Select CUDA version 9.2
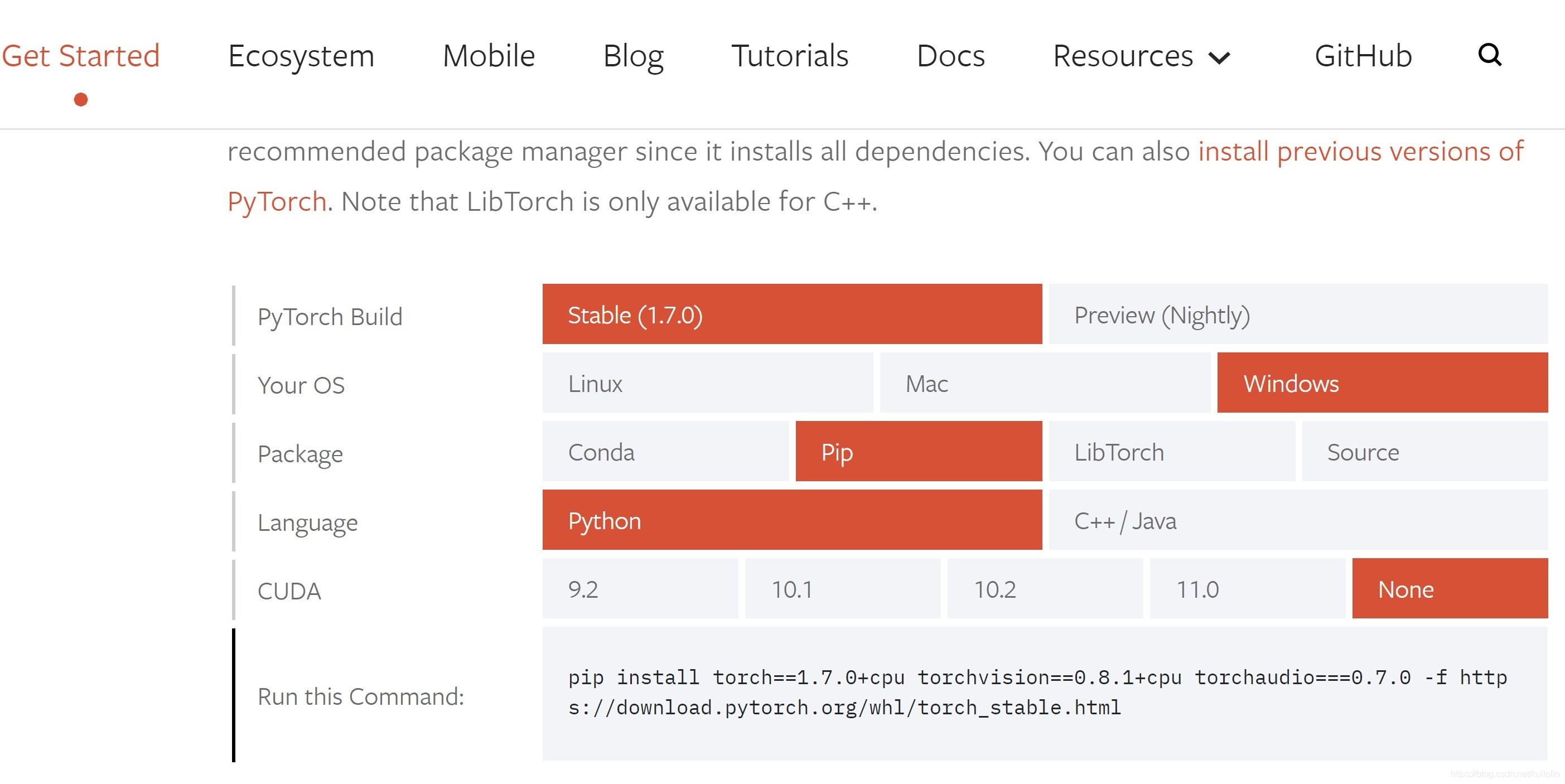The width and height of the screenshot is (1565, 784). tap(640, 588)
